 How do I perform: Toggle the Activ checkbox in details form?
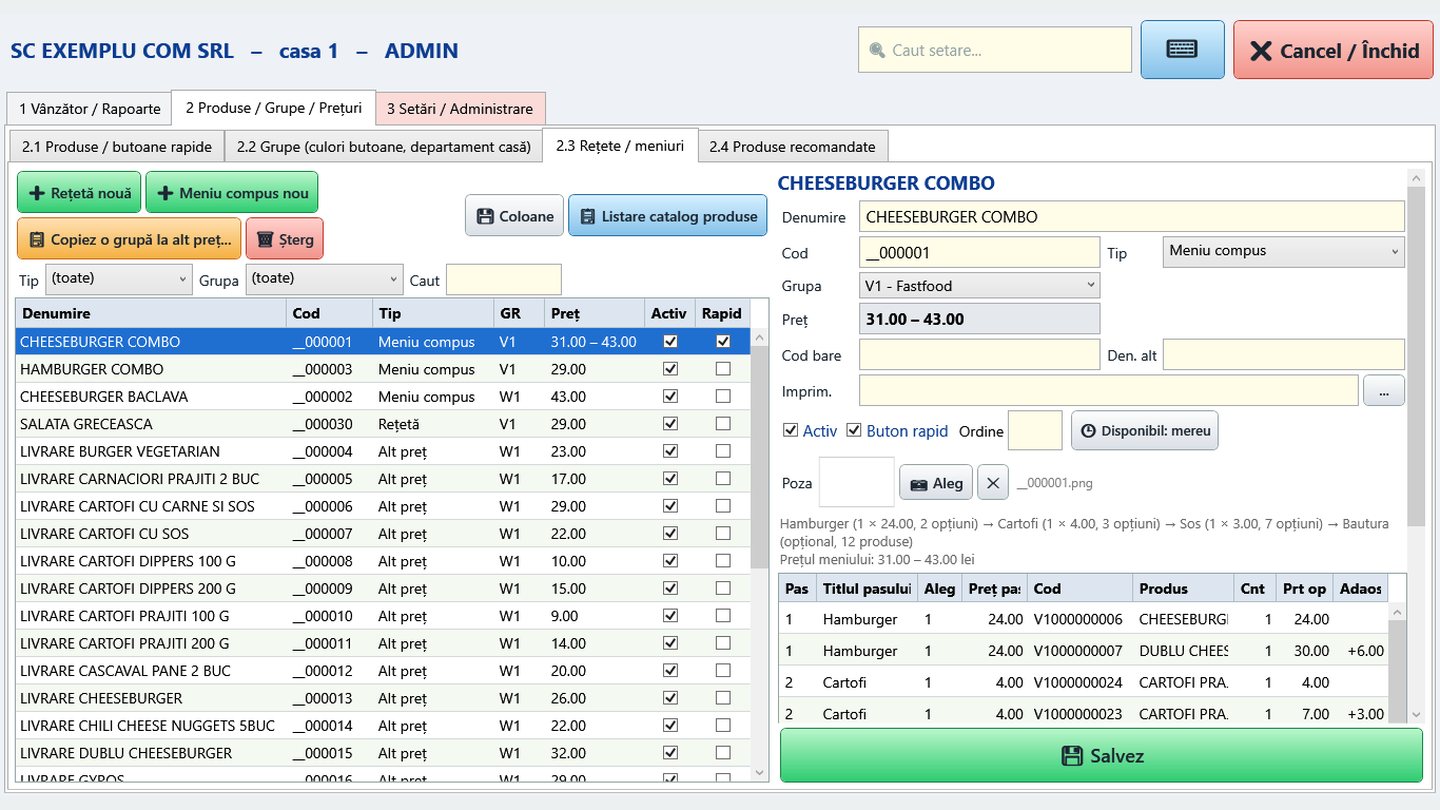791,431
